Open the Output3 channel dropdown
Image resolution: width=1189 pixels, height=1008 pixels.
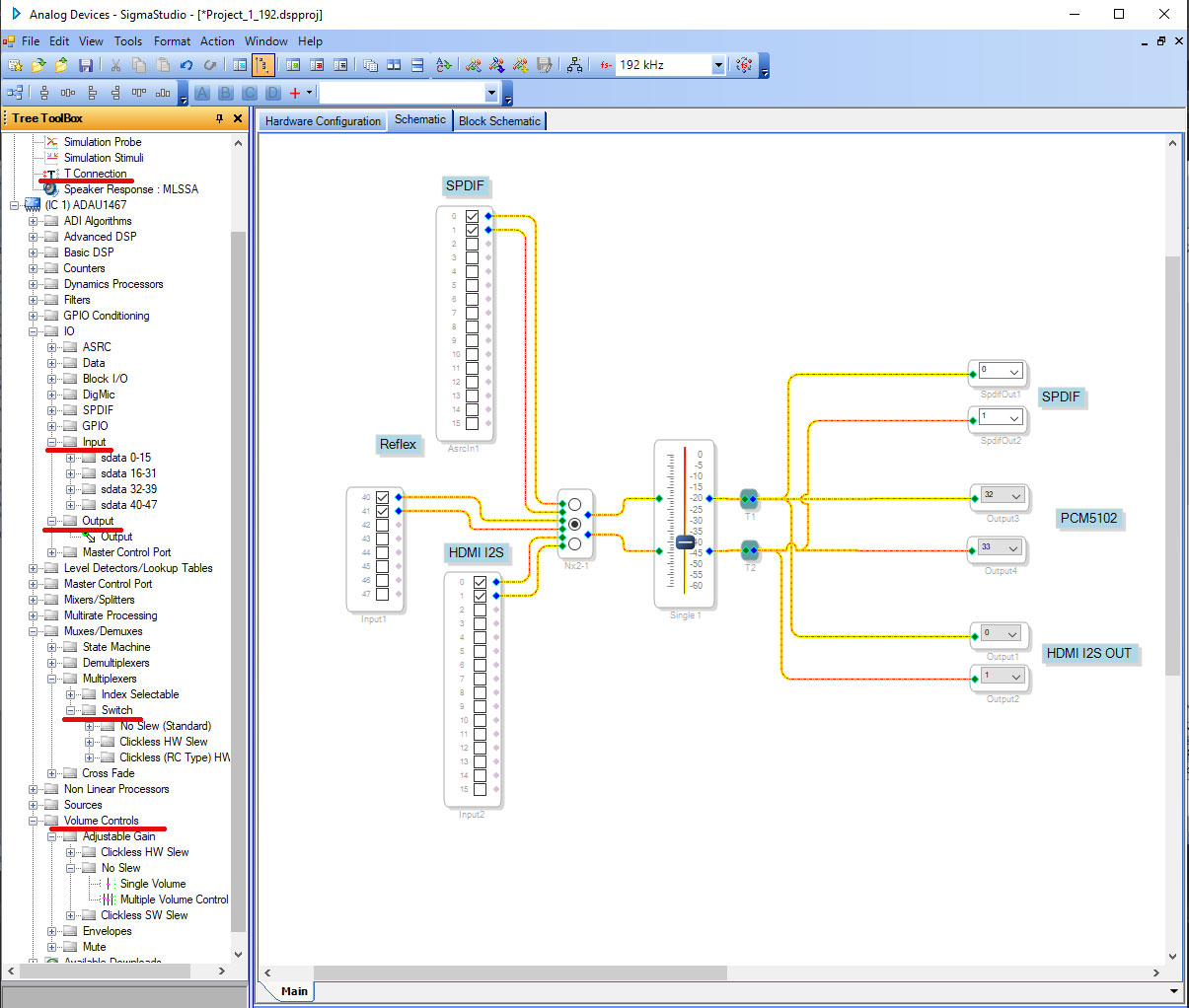(x=1015, y=496)
